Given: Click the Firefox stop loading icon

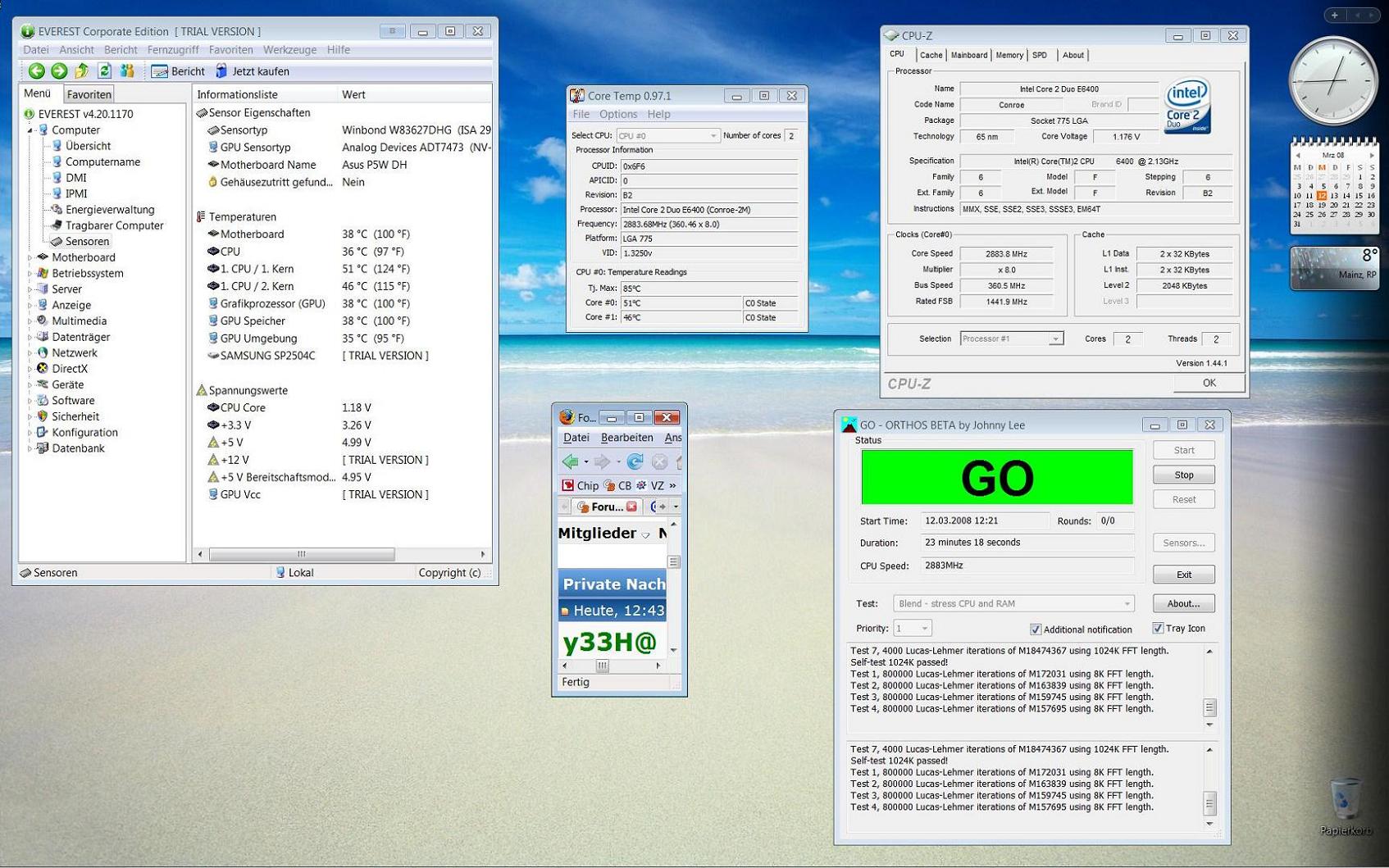Looking at the screenshot, I should coord(659,462).
